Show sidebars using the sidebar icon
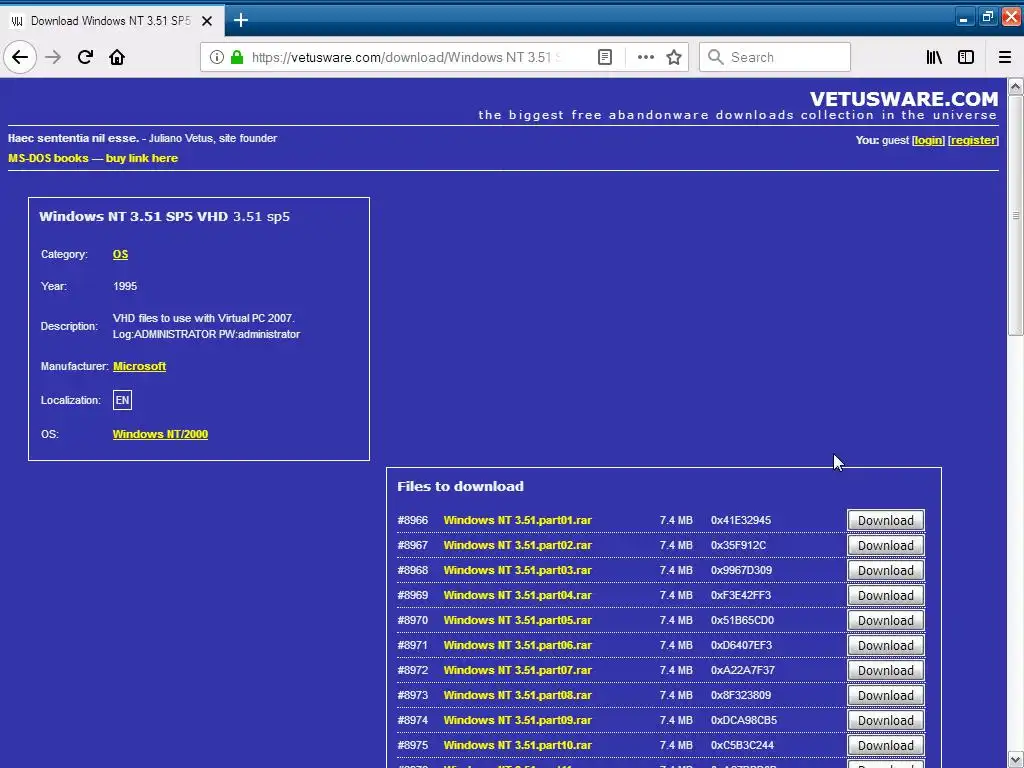 coord(966,57)
